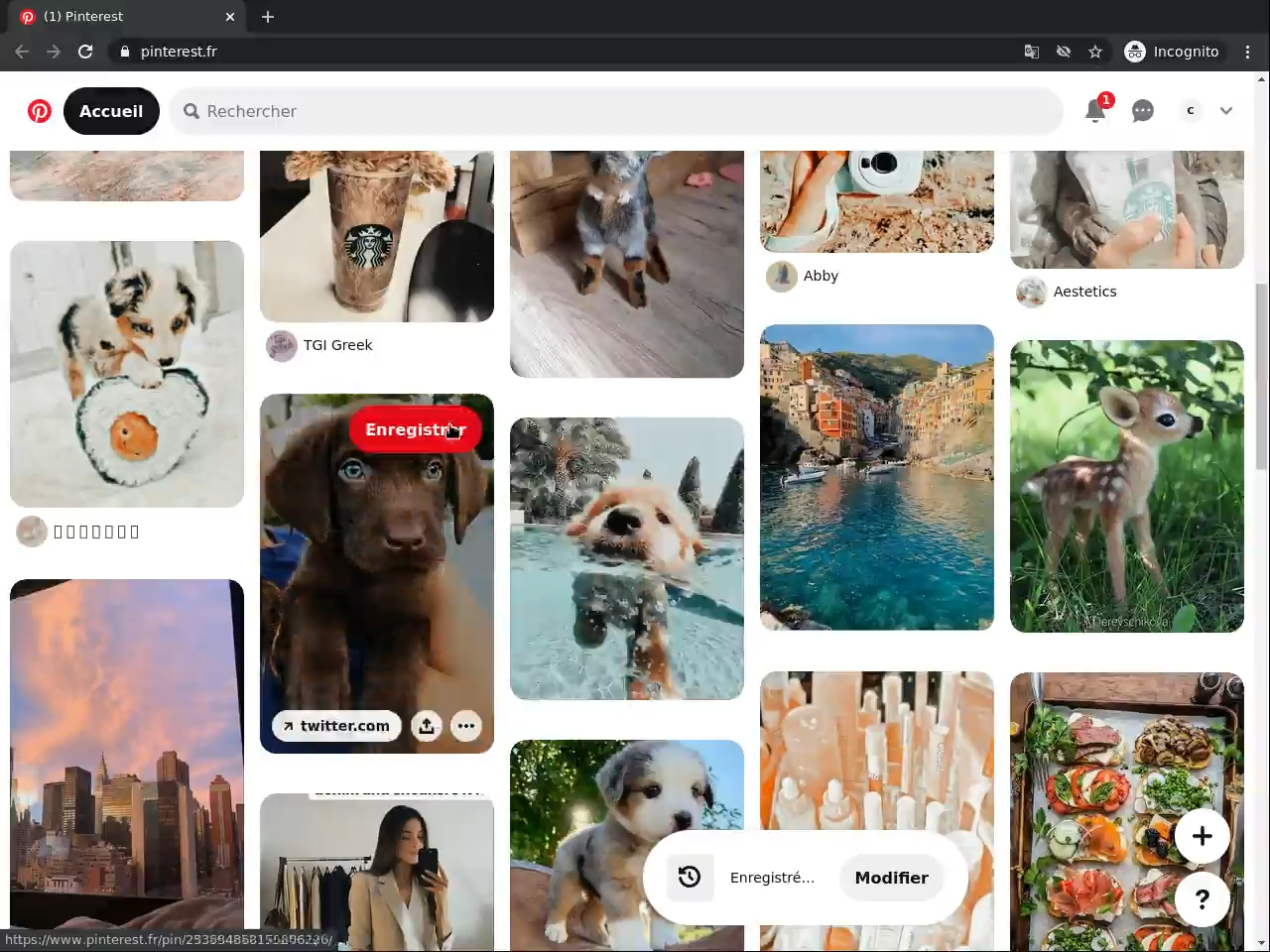Open the Aestetics profile link

(x=1084, y=292)
